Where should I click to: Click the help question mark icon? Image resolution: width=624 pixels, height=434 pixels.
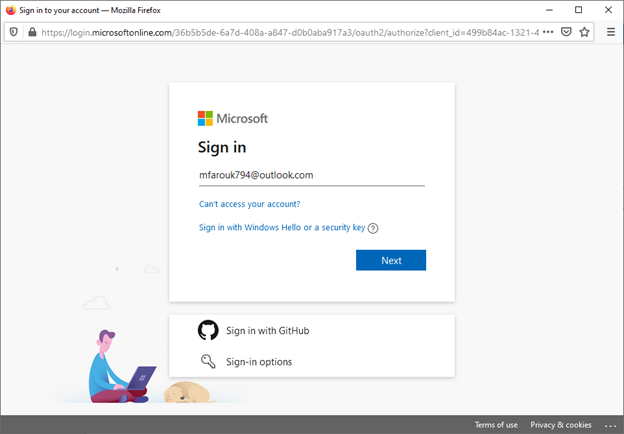coord(373,228)
